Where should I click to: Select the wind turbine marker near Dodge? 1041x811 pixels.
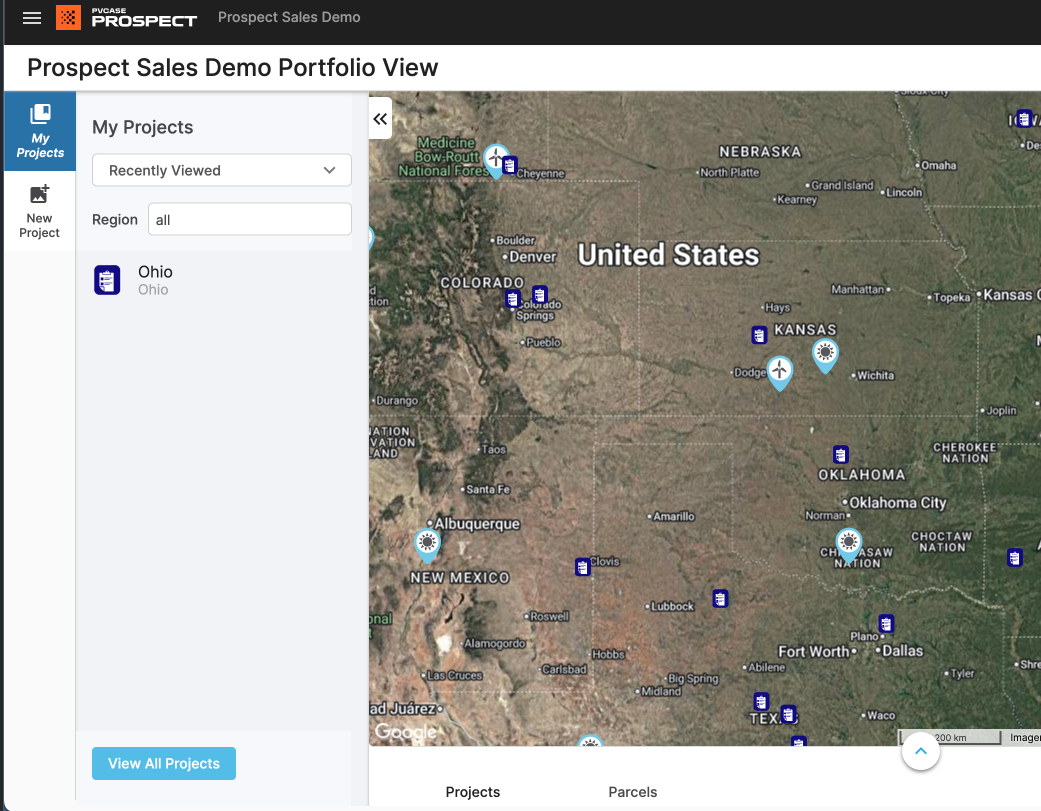tap(779, 370)
